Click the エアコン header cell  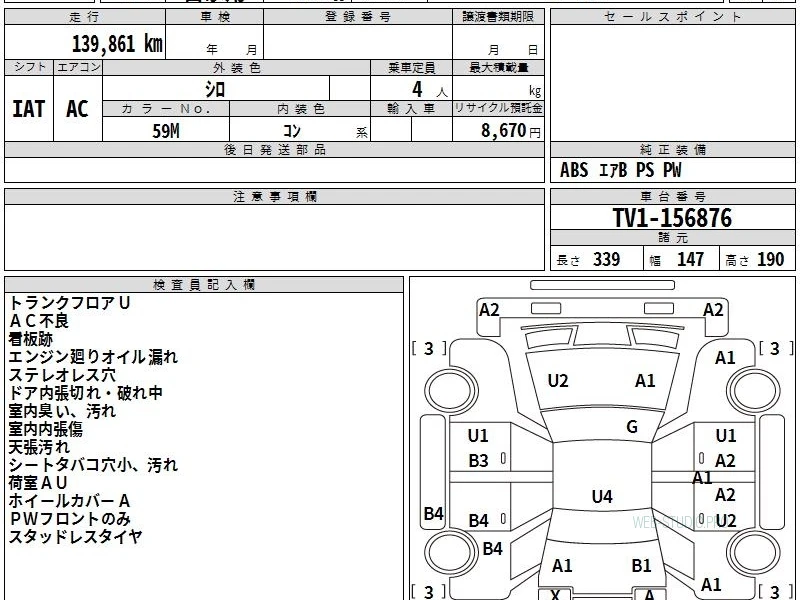78,67
